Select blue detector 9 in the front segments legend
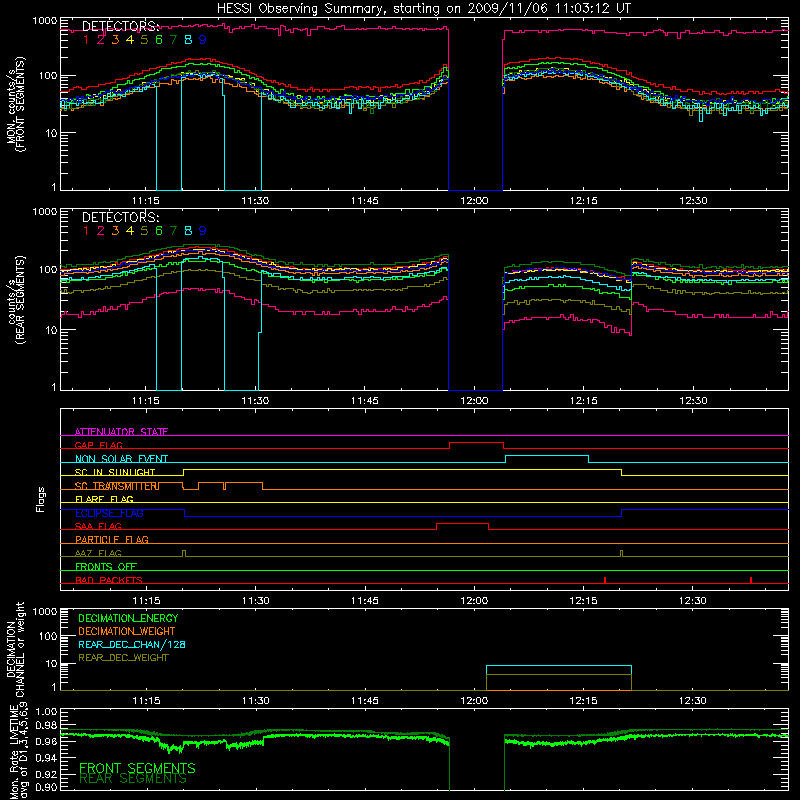The height and width of the screenshot is (800, 800). 203,40
